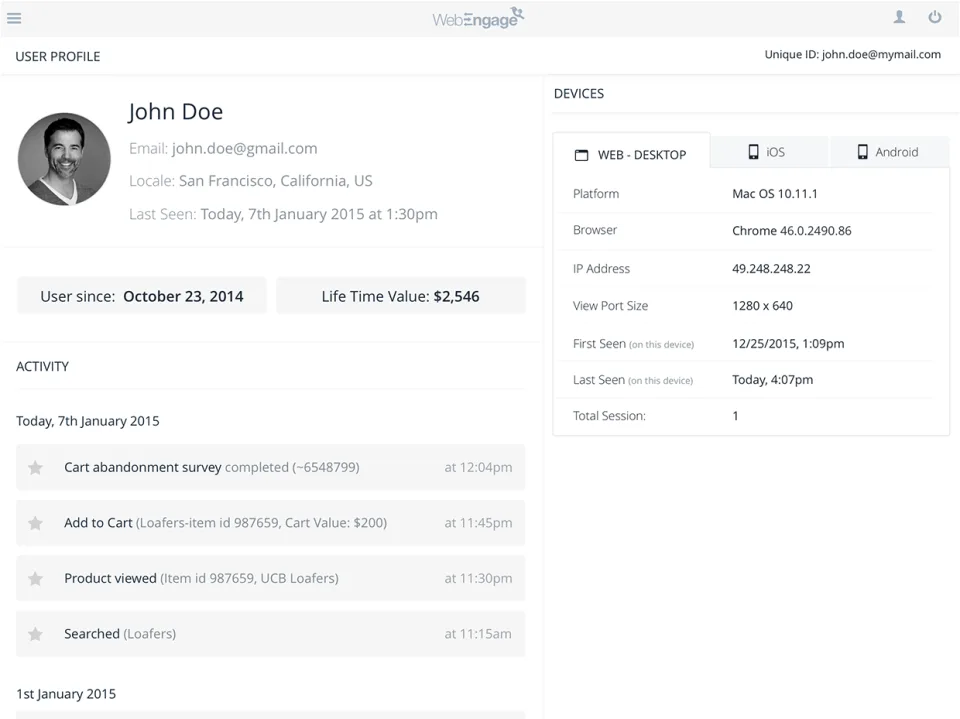Click the Life Time Value $2,546 box
960x719 pixels.
tap(401, 296)
